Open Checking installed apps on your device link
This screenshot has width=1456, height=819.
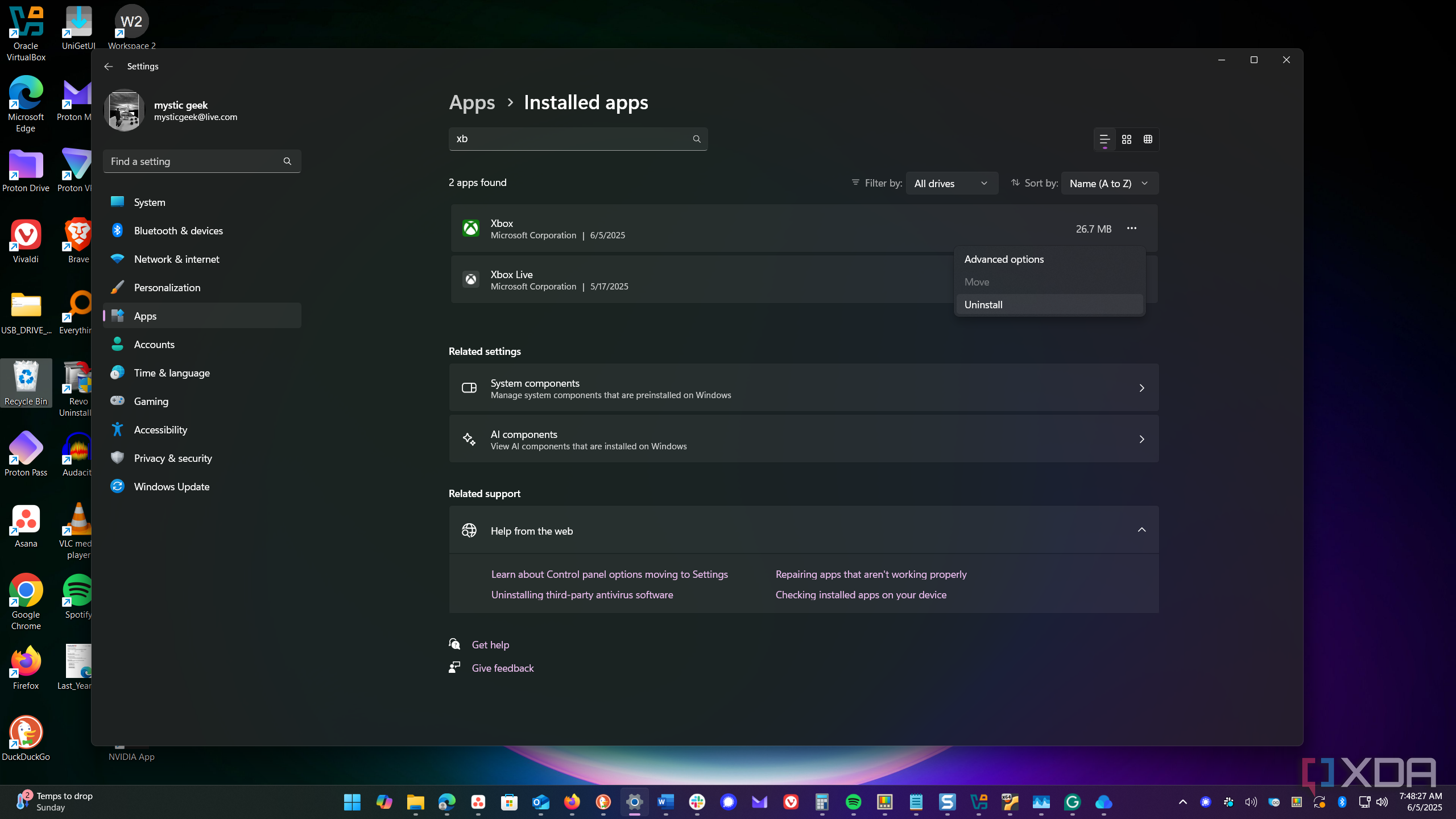861,595
